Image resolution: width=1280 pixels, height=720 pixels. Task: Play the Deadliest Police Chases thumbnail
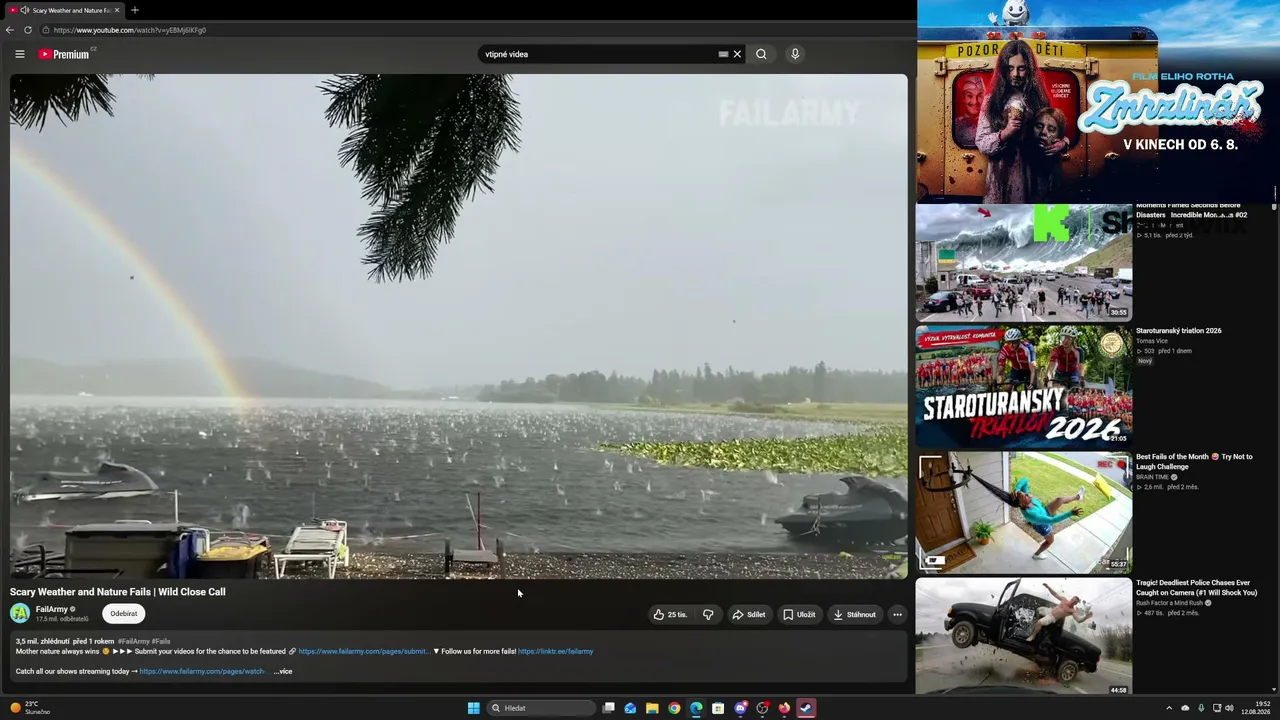(x=1024, y=637)
